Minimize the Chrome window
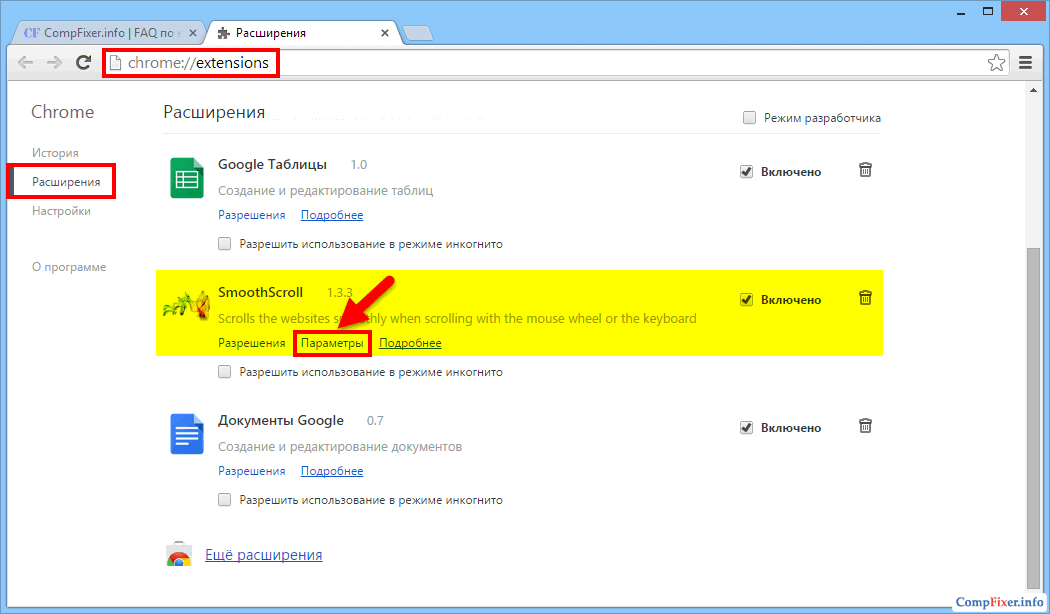The width and height of the screenshot is (1050, 614). tap(961, 12)
